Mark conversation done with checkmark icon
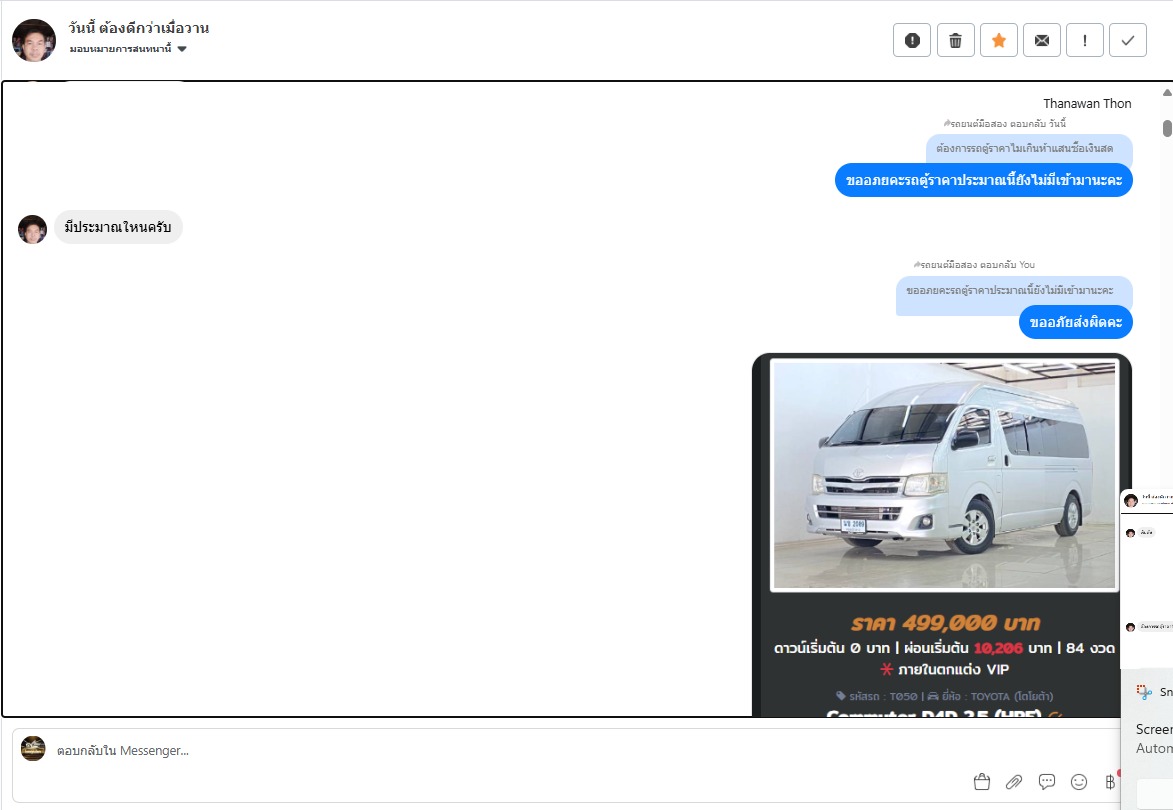The height and width of the screenshot is (810, 1173). 1128,40
